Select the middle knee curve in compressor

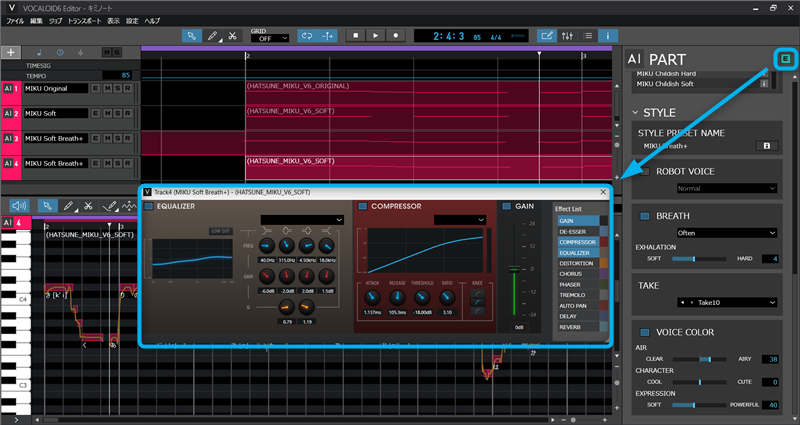coord(478,302)
